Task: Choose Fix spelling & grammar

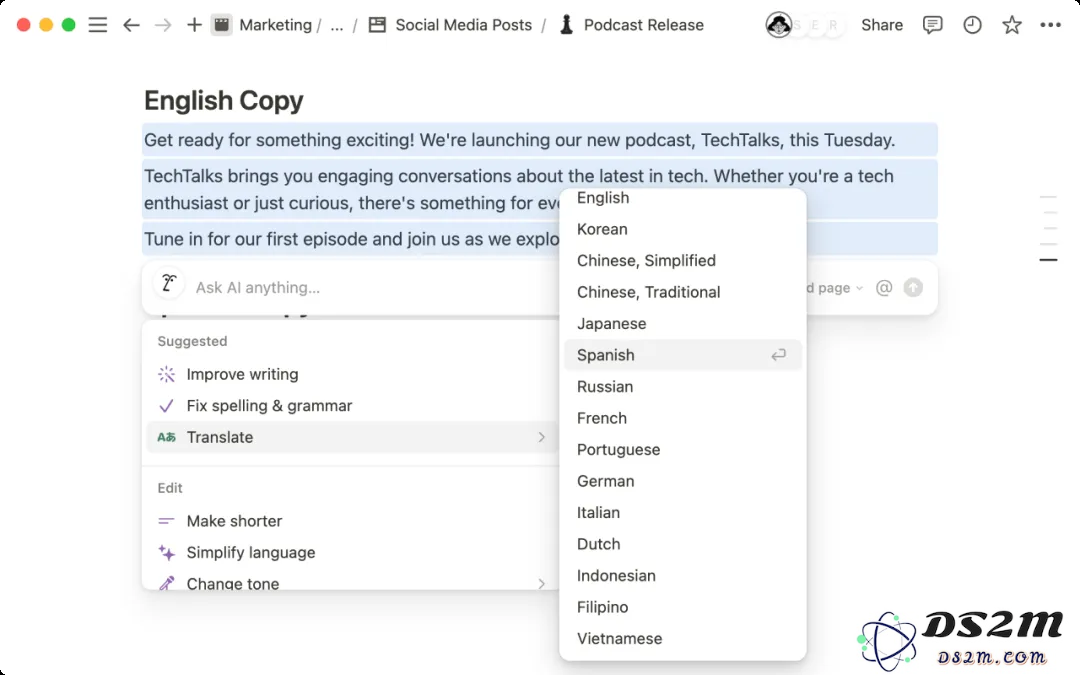Action: pos(352,406)
